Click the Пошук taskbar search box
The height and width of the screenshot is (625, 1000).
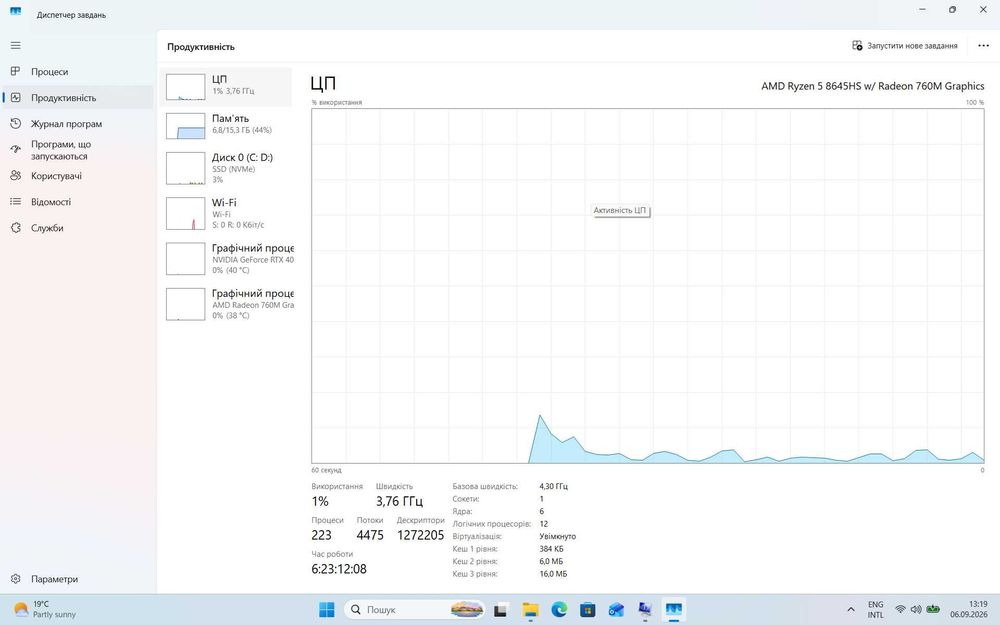415,610
